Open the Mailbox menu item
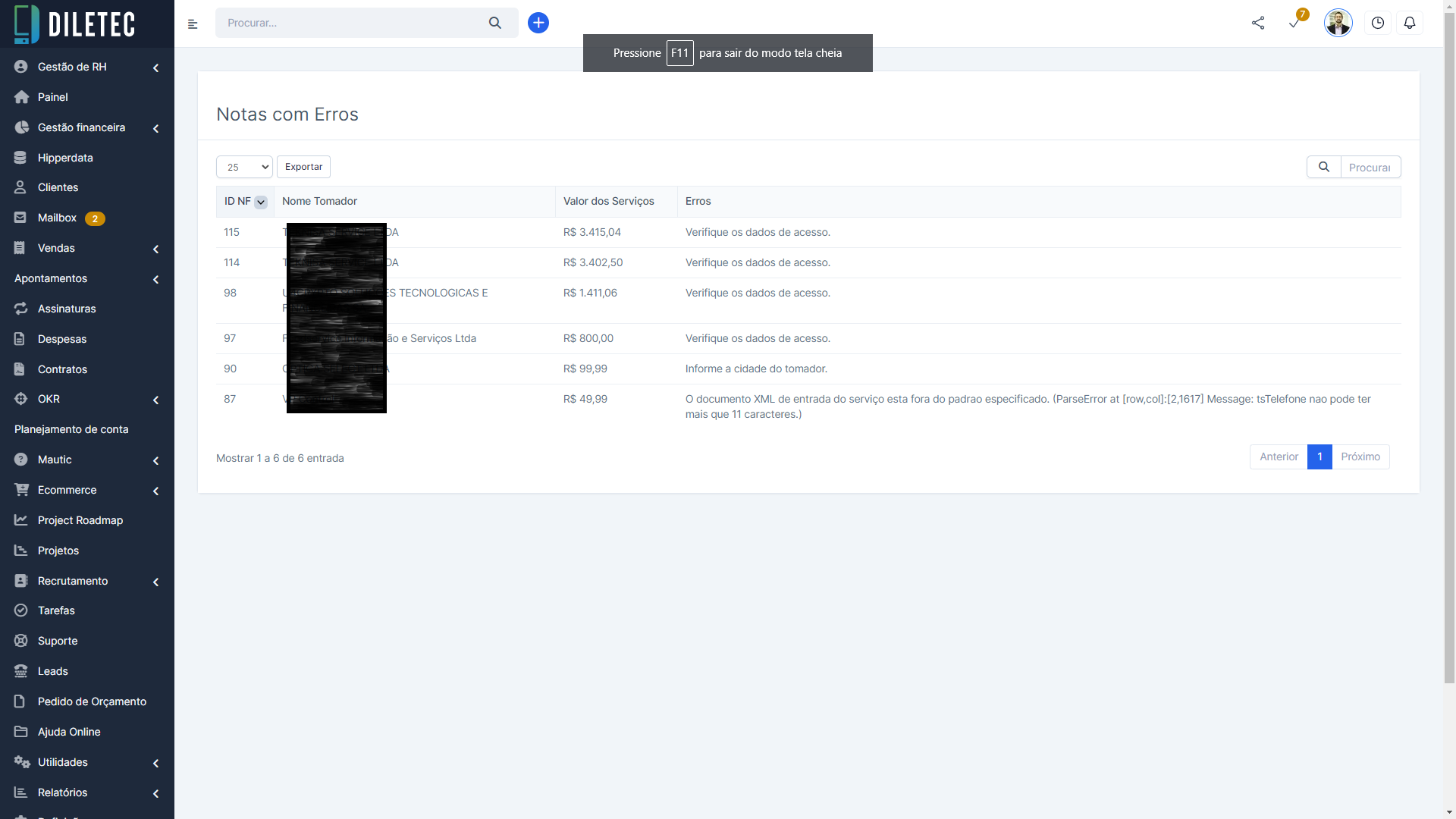 pos(58,218)
